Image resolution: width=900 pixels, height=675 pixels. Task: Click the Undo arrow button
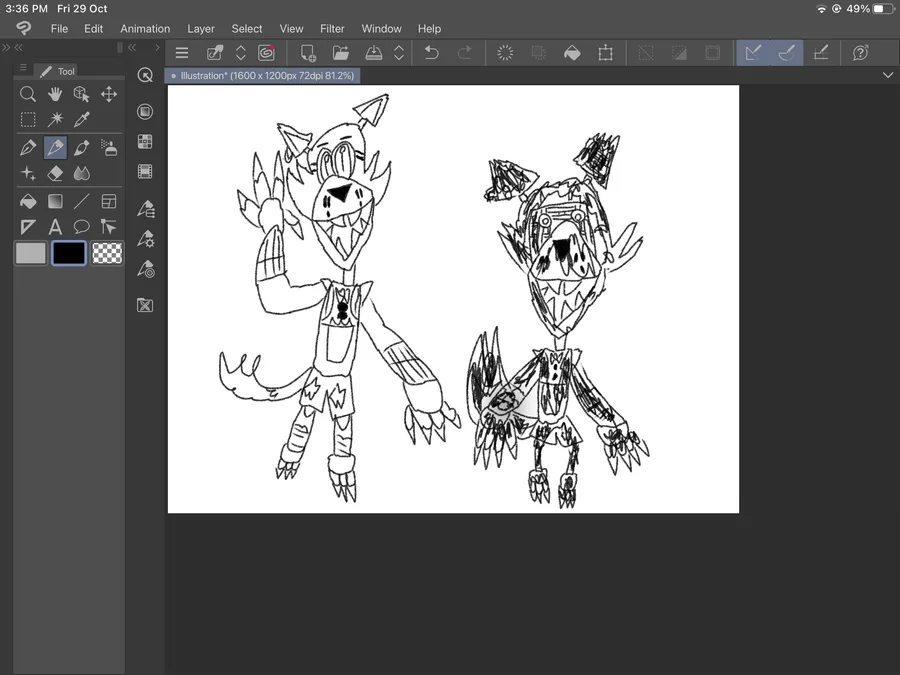pyautogui.click(x=432, y=53)
